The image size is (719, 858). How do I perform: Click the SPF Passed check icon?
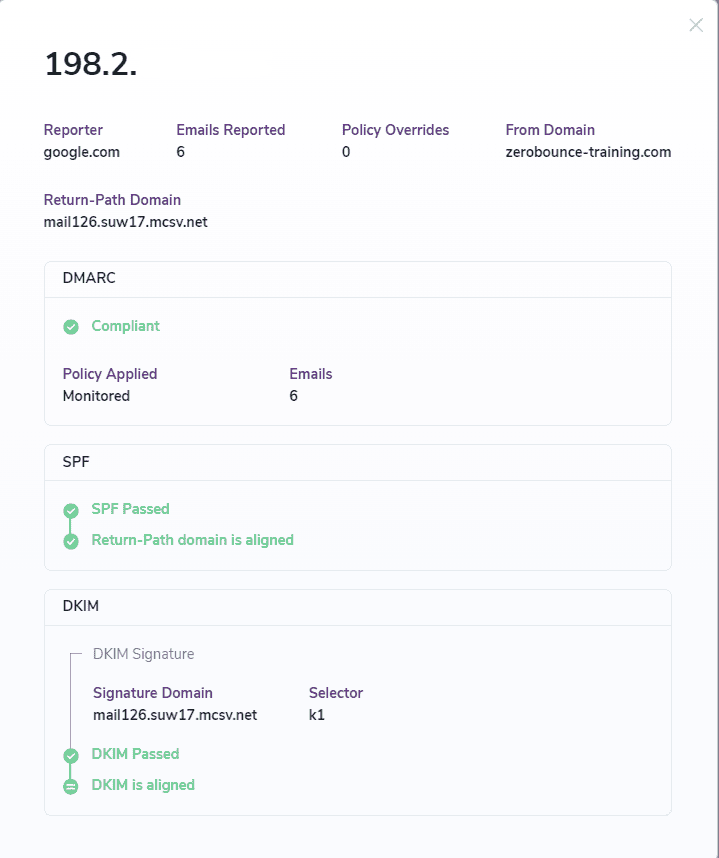pos(70,509)
